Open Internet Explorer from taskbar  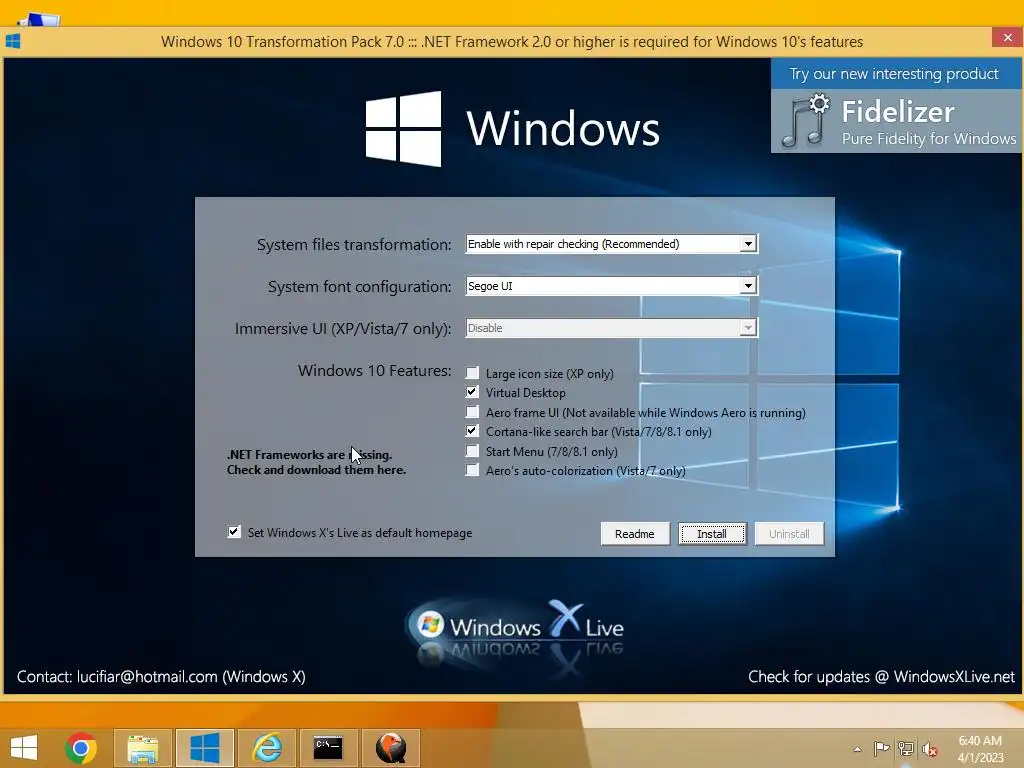[x=267, y=748]
